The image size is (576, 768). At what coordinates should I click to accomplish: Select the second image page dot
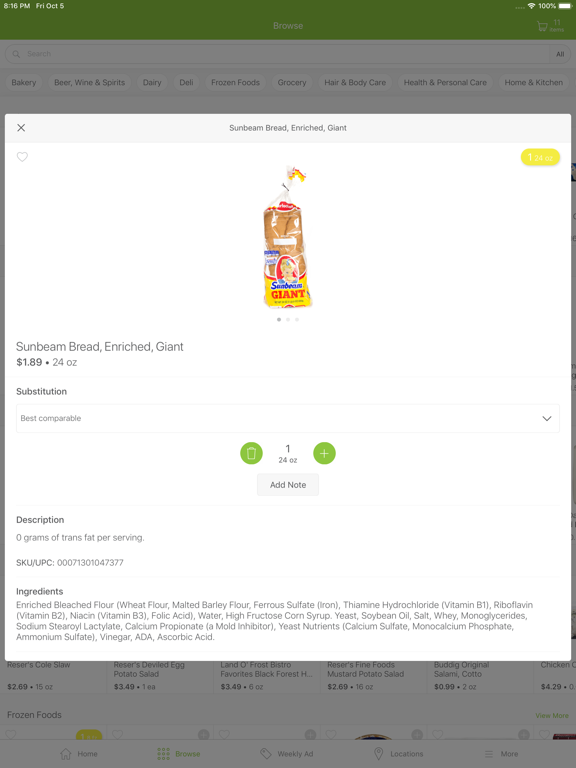click(x=288, y=319)
